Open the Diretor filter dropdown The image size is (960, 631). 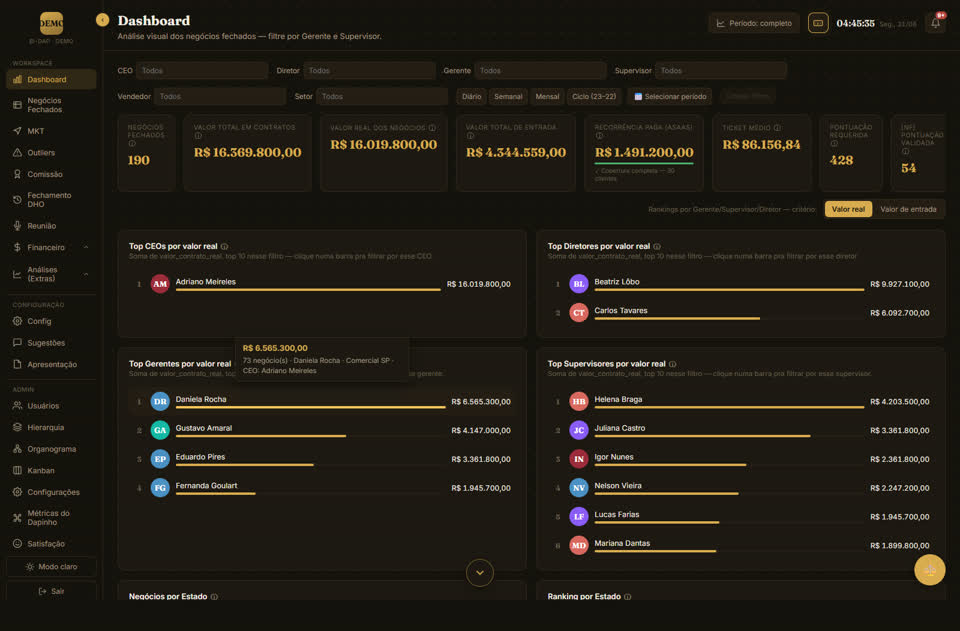369,70
